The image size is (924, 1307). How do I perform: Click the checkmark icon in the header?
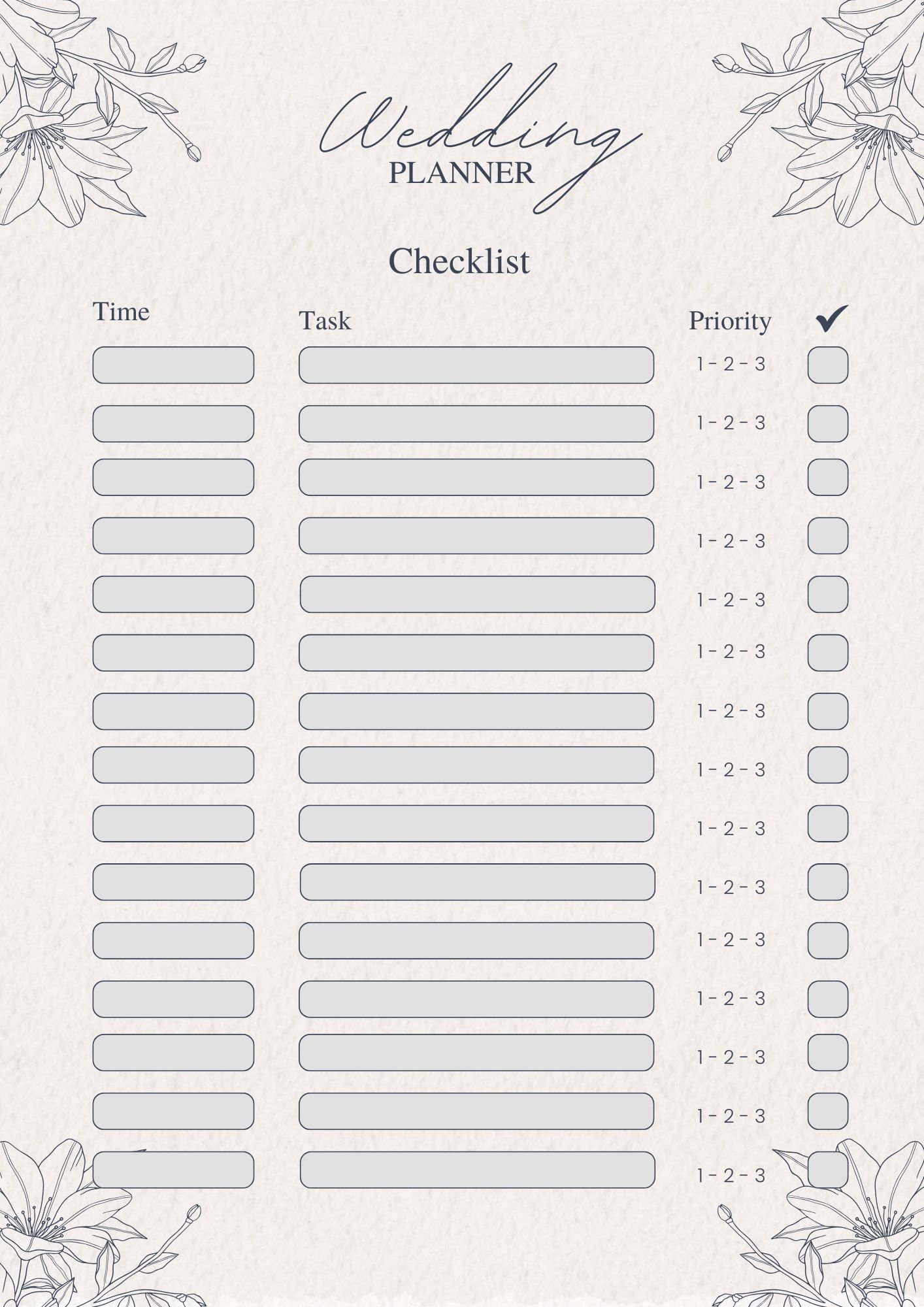click(x=831, y=318)
